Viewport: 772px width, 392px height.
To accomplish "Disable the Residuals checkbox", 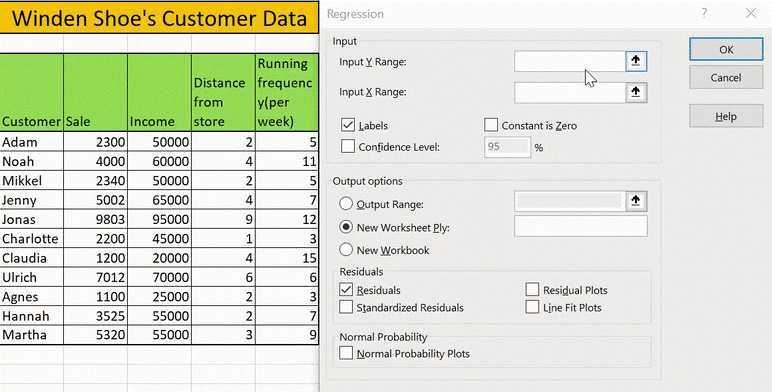I will [346, 290].
